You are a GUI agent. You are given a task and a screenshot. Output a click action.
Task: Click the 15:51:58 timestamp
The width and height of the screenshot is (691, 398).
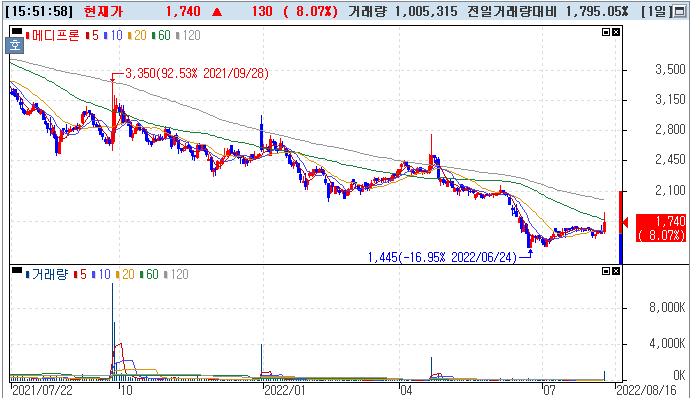pyautogui.click(x=39, y=11)
